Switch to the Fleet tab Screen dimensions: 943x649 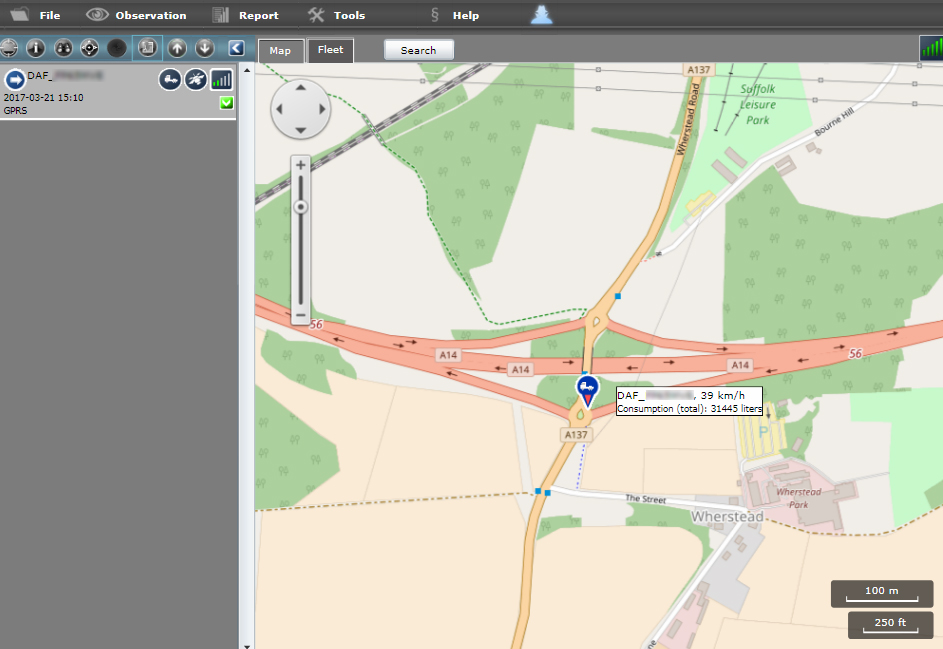(x=330, y=50)
